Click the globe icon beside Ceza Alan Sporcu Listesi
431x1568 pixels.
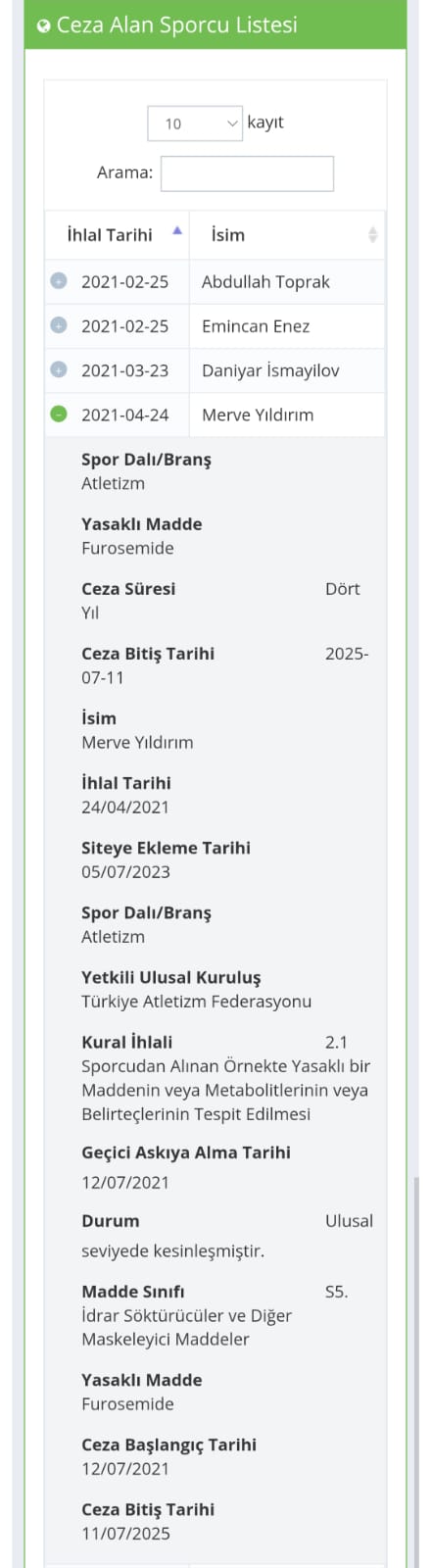coord(43,26)
